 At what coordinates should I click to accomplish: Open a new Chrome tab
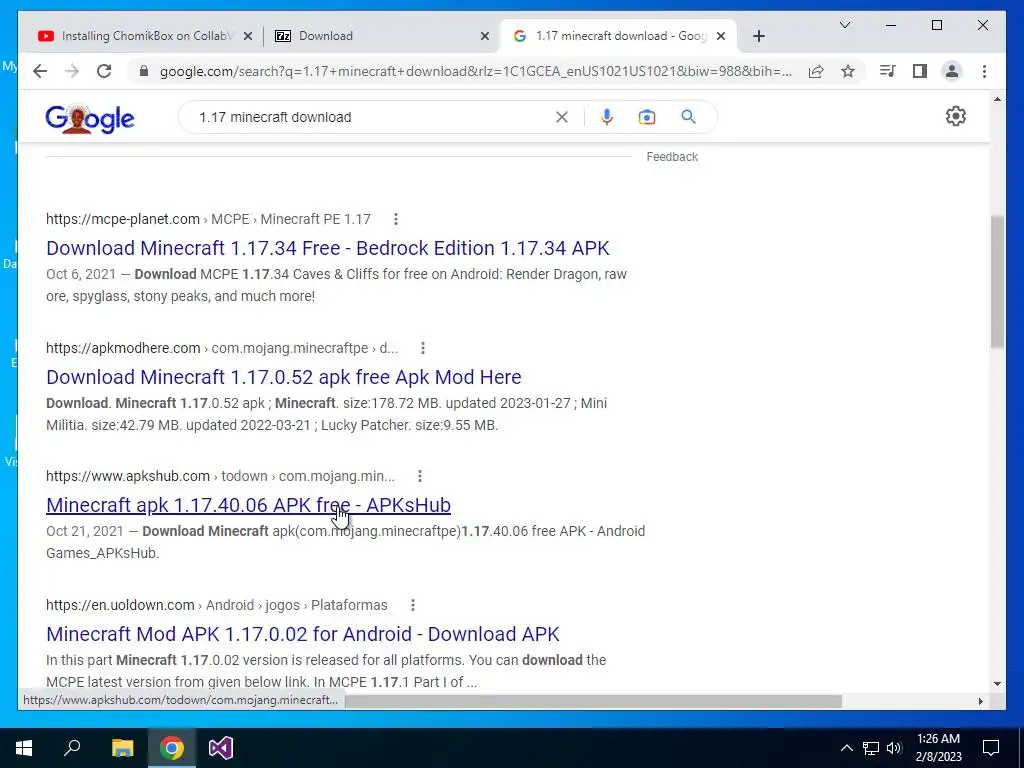[x=758, y=36]
